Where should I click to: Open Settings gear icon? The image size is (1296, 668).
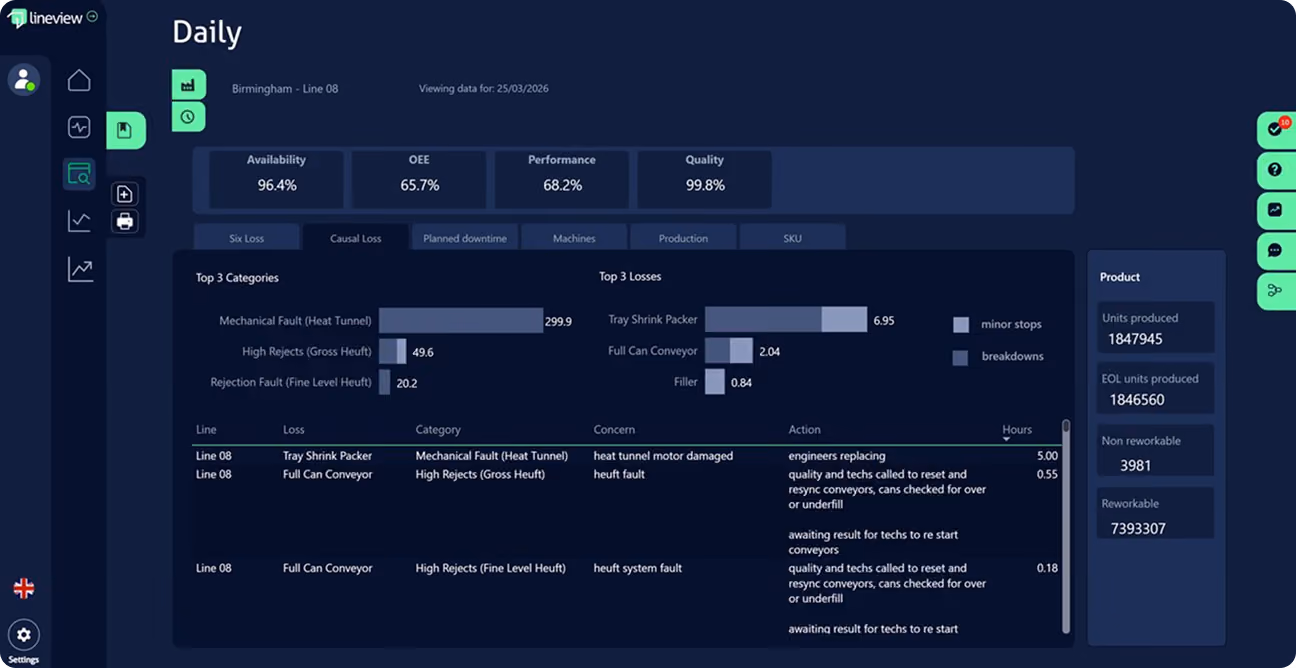coord(24,635)
